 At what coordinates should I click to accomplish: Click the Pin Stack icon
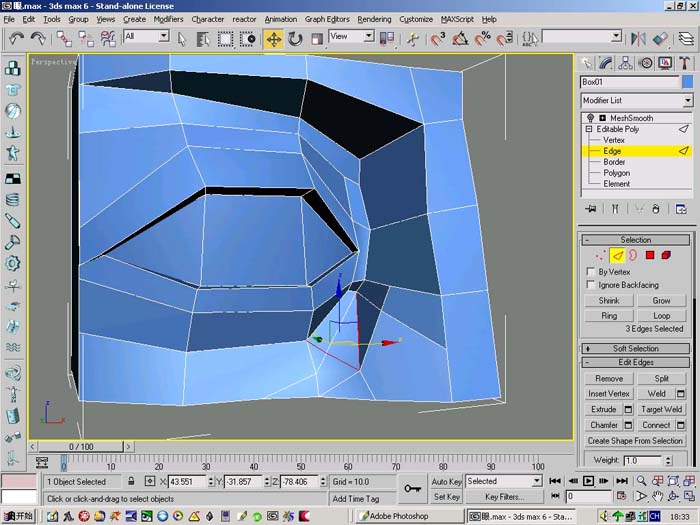click(x=591, y=208)
